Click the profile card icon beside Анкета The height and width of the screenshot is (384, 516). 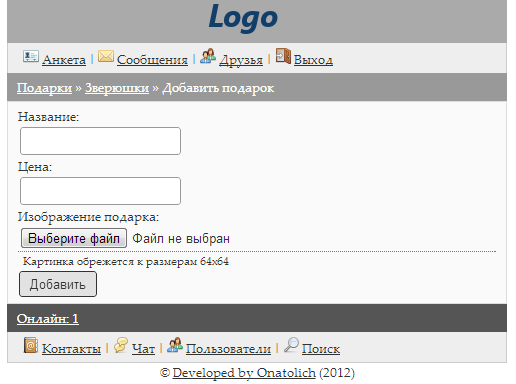(31, 56)
